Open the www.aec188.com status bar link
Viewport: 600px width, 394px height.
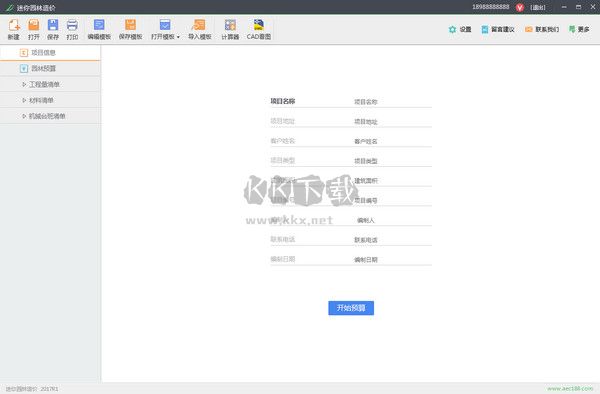click(x=570, y=389)
